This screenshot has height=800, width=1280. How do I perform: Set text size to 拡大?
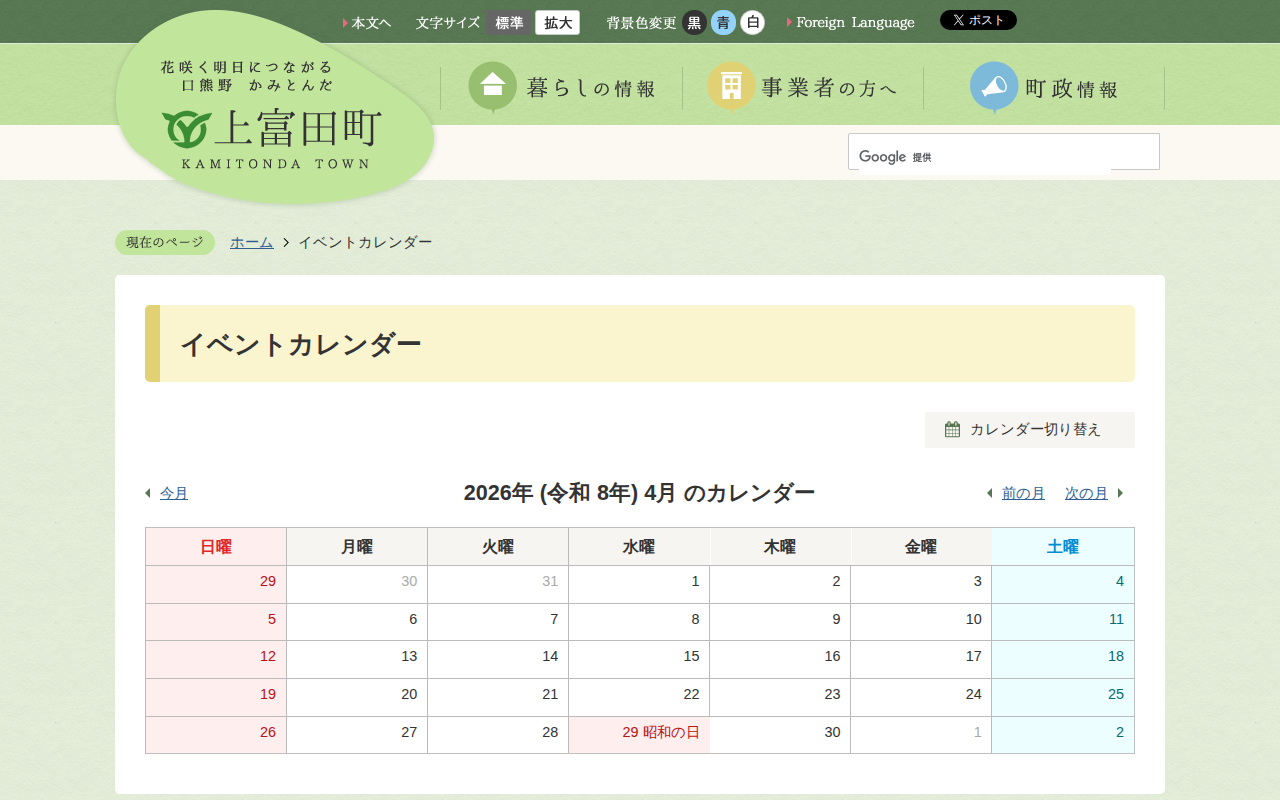[x=557, y=23]
